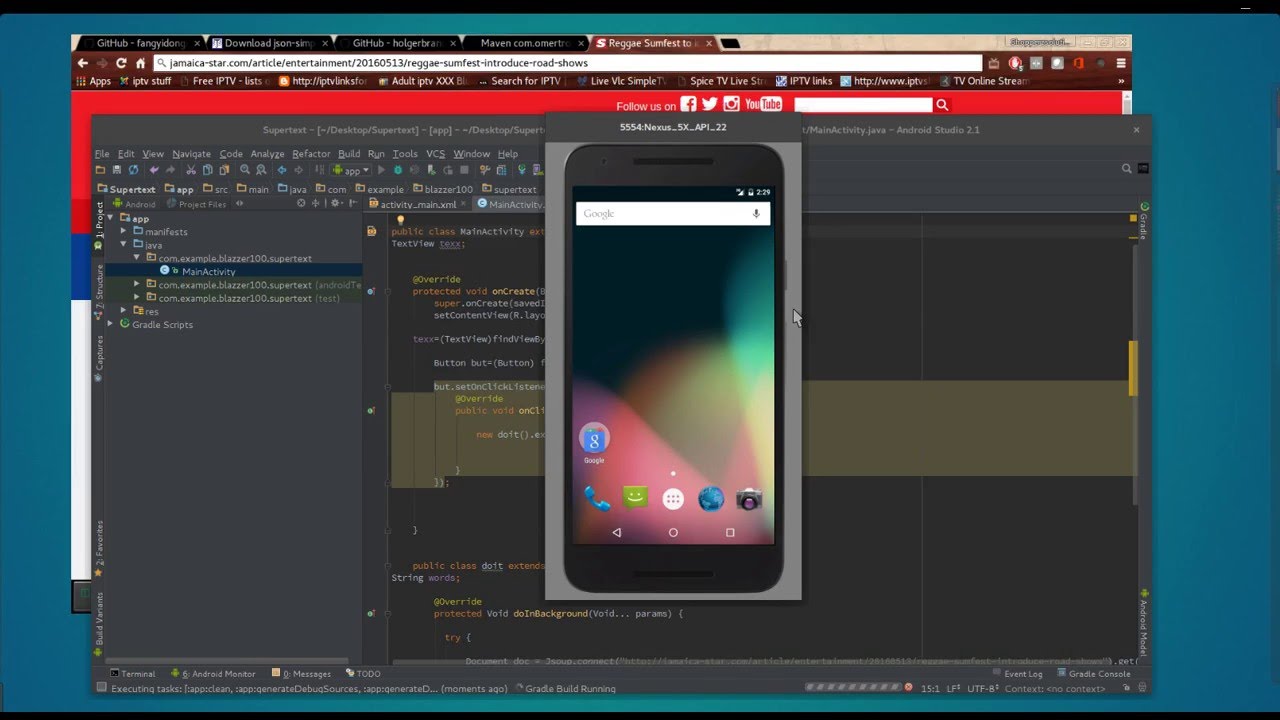1280x720 pixels.
Task: Click the Find magnifier toolbar icon
Action: tap(245, 170)
